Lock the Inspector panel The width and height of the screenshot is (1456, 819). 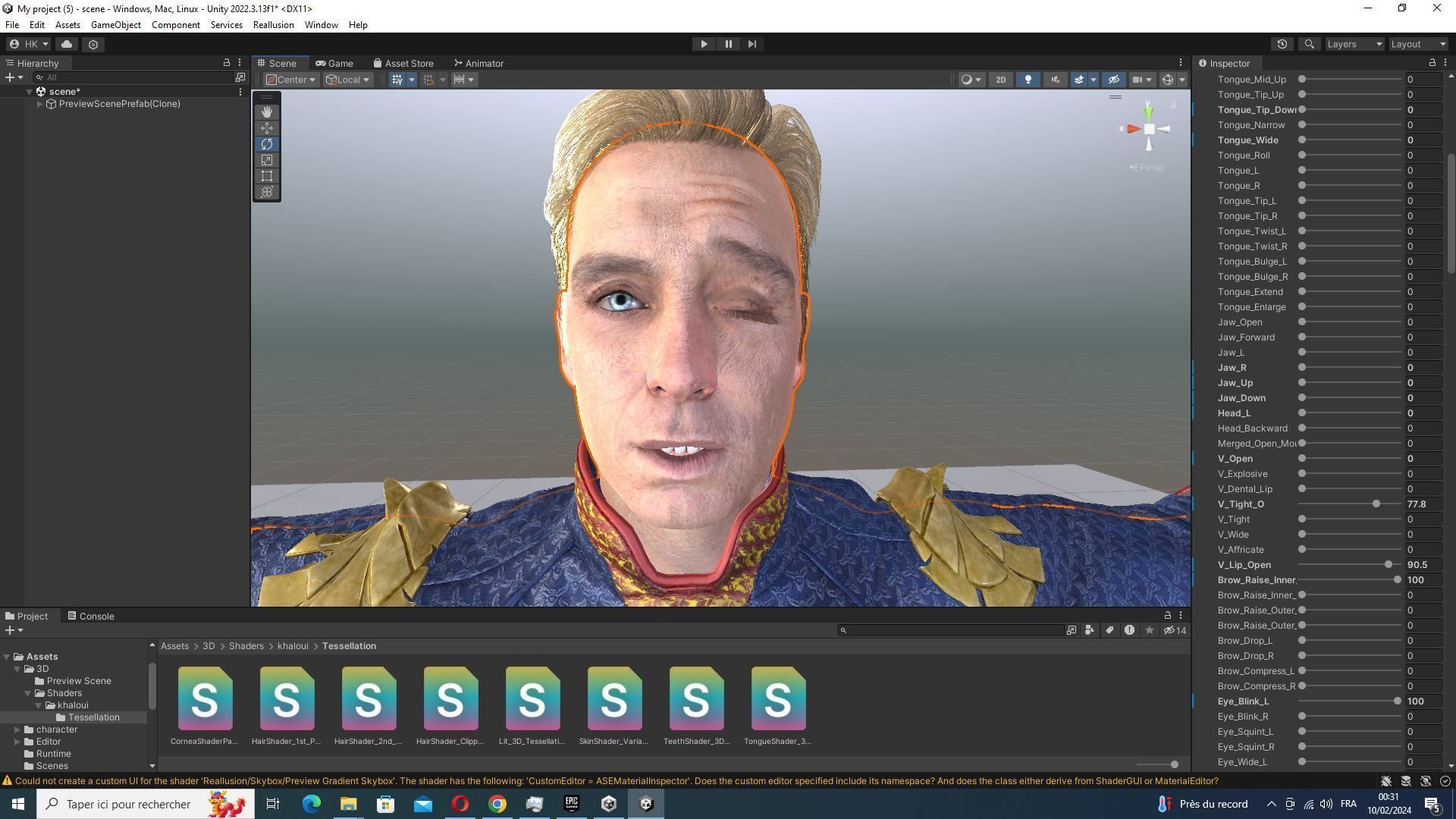[x=1432, y=63]
